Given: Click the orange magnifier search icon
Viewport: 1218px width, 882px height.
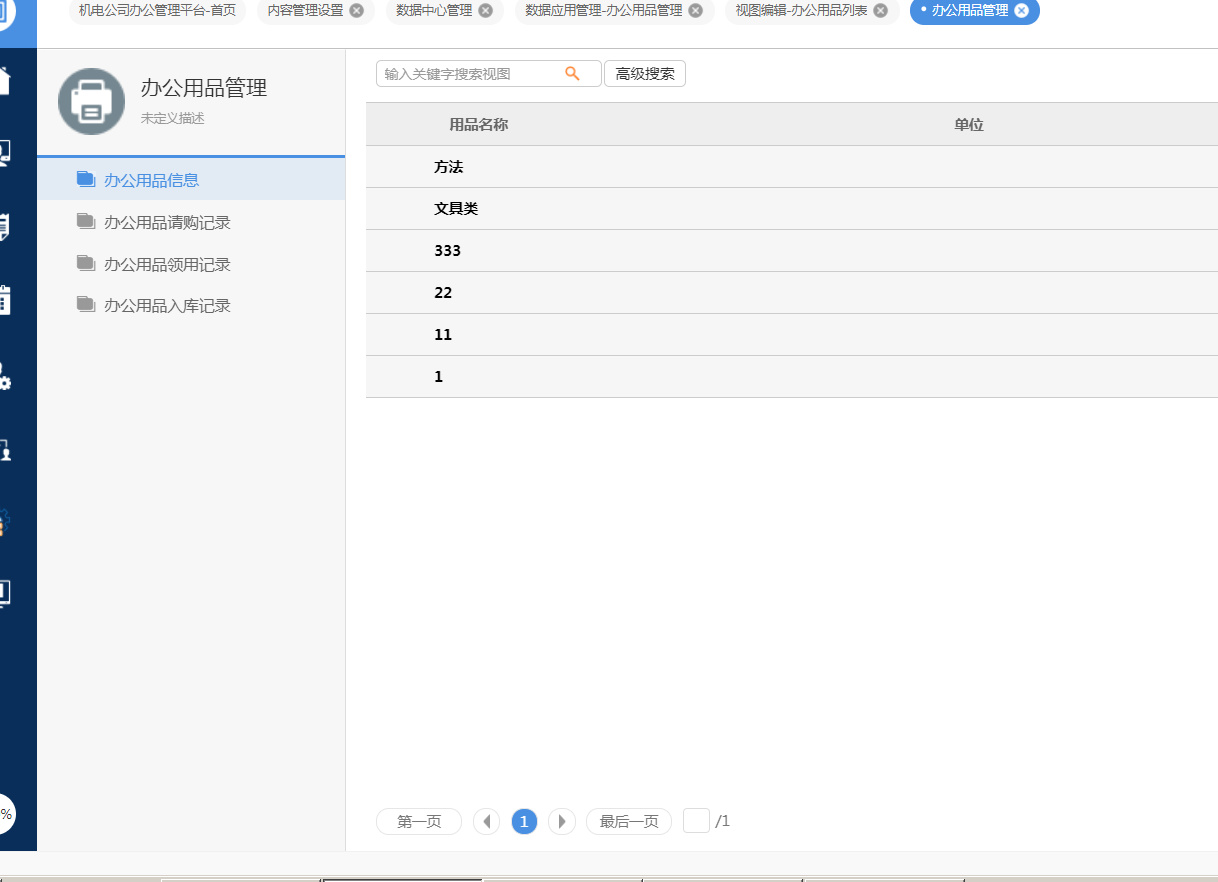Looking at the screenshot, I should tap(572, 73).
